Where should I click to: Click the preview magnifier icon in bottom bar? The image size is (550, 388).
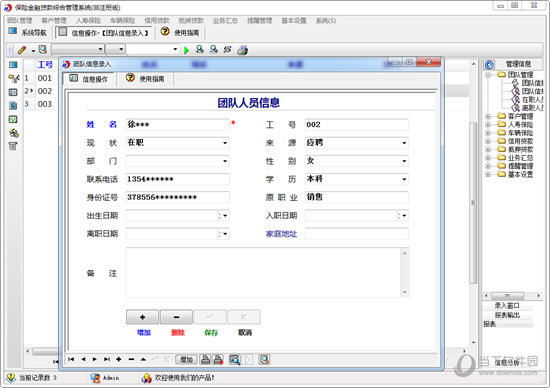(234, 360)
